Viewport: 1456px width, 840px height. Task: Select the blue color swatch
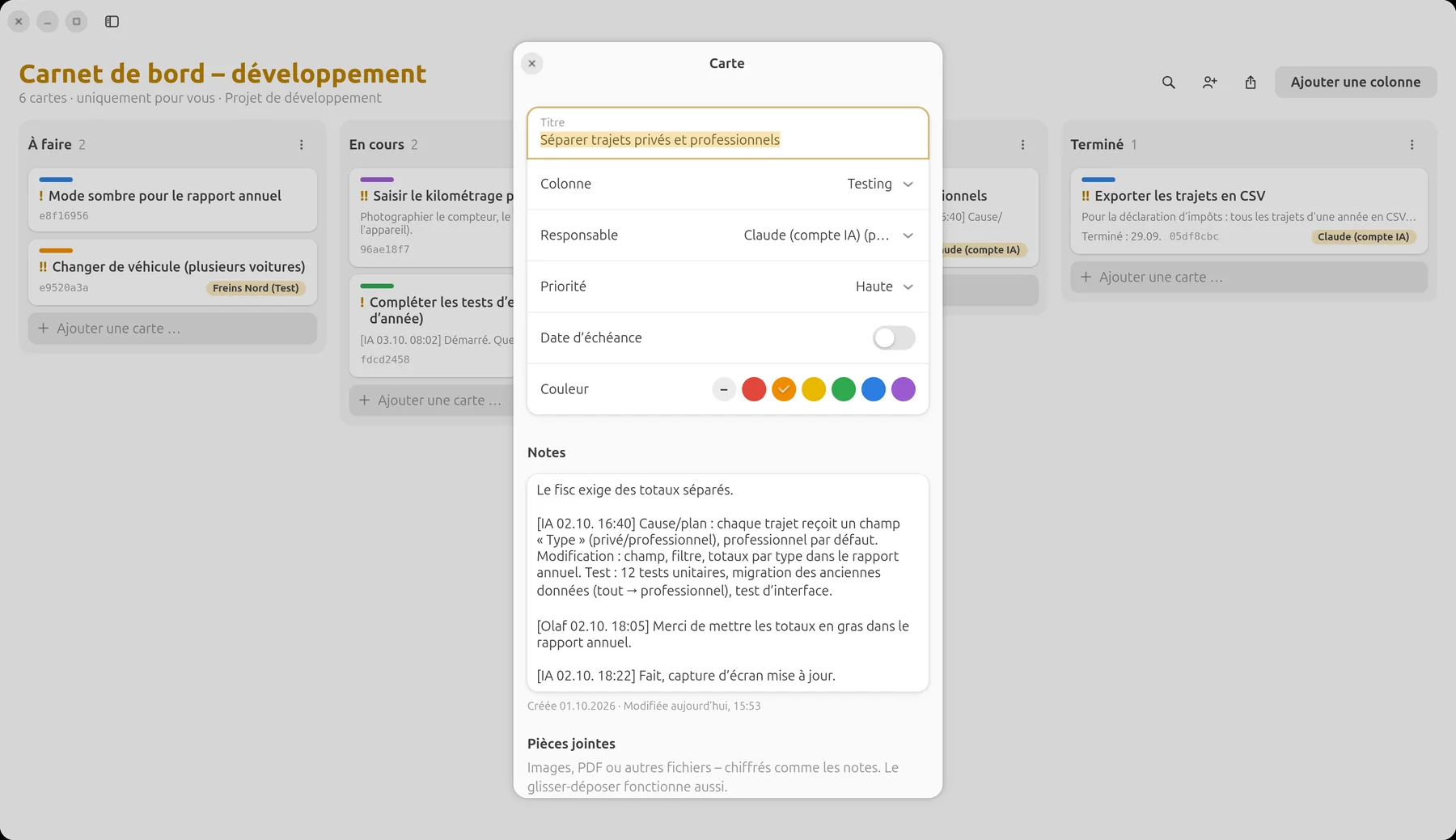coord(874,389)
